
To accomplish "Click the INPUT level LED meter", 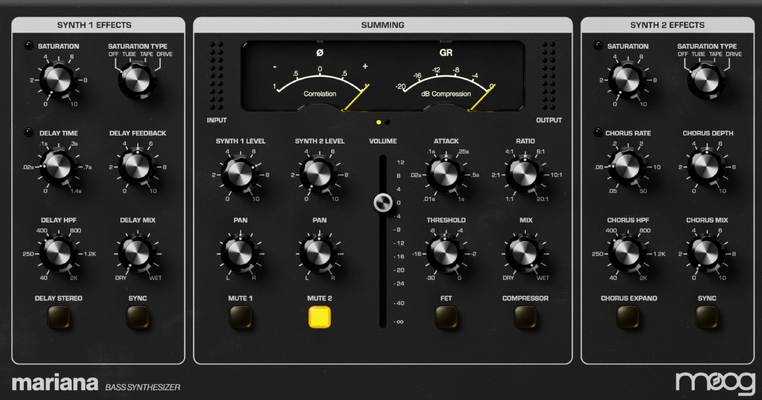I will (217, 76).
